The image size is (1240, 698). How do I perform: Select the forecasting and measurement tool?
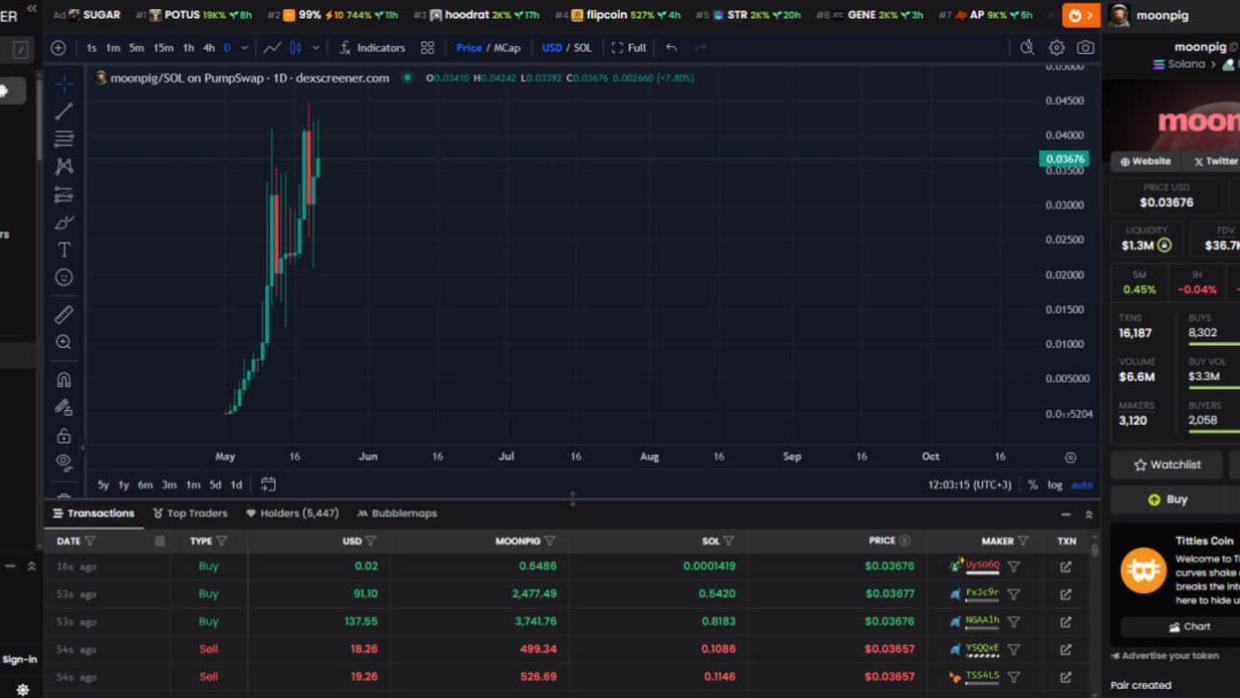(64, 195)
